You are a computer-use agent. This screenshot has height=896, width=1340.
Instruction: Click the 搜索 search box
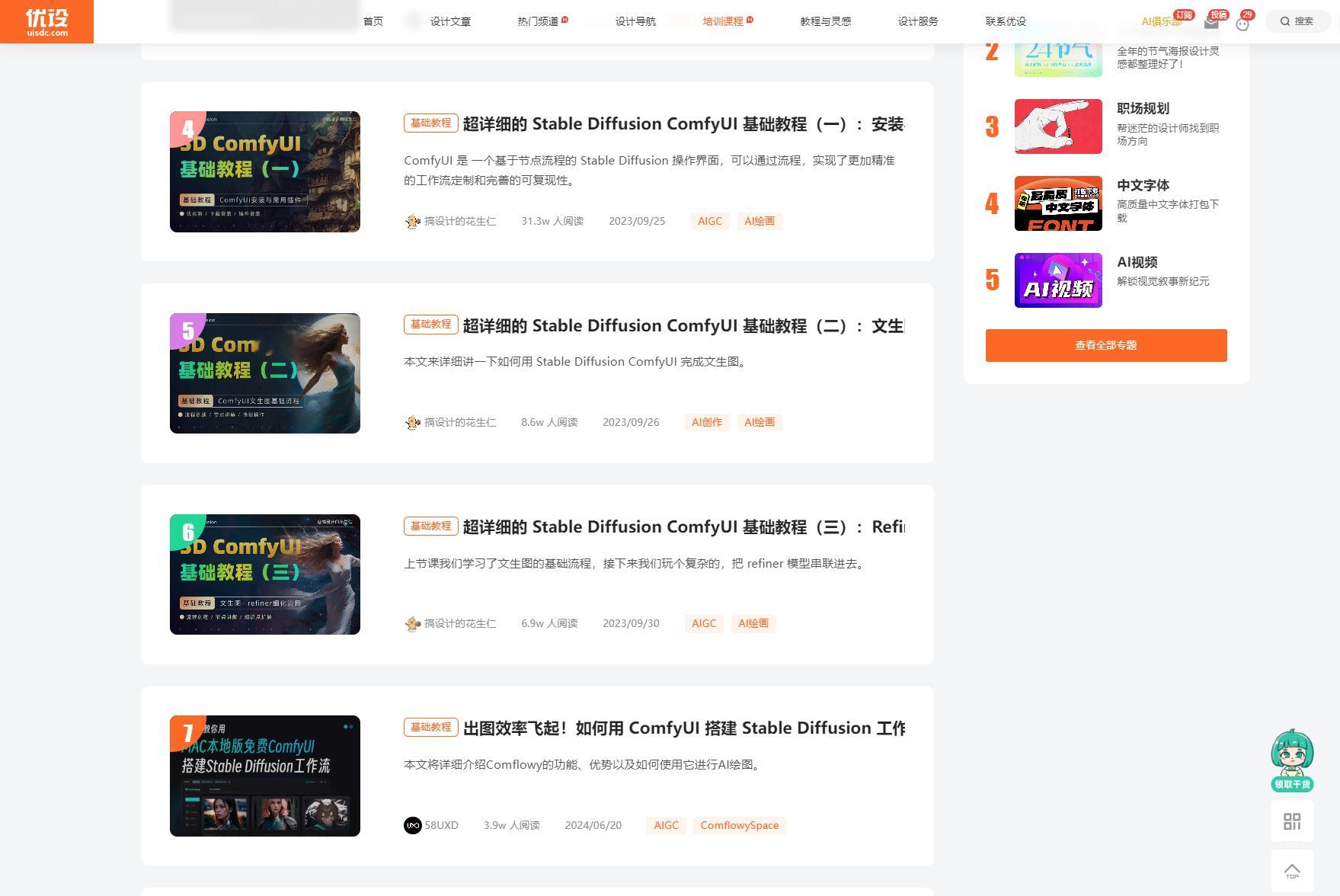(x=1297, y=21)
